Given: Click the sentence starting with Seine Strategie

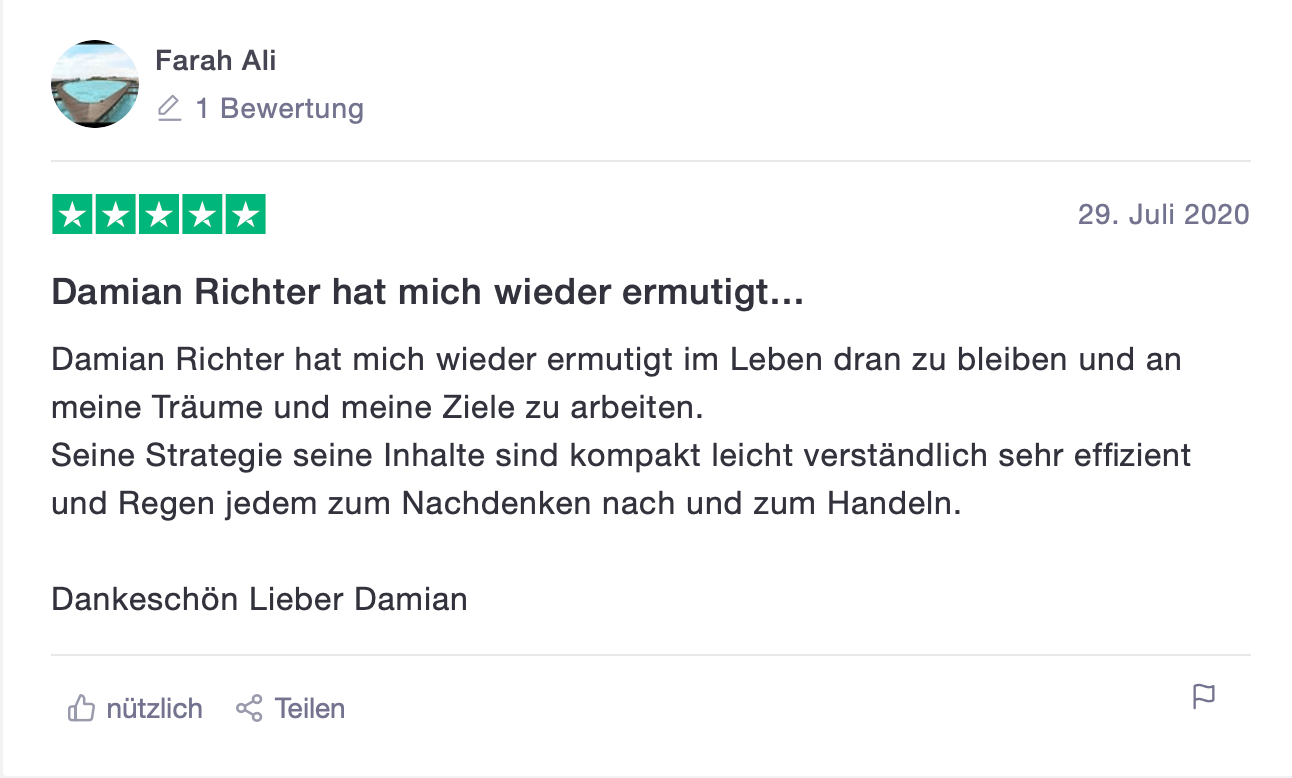Looking at the screenshot, I should click(620, 455).
